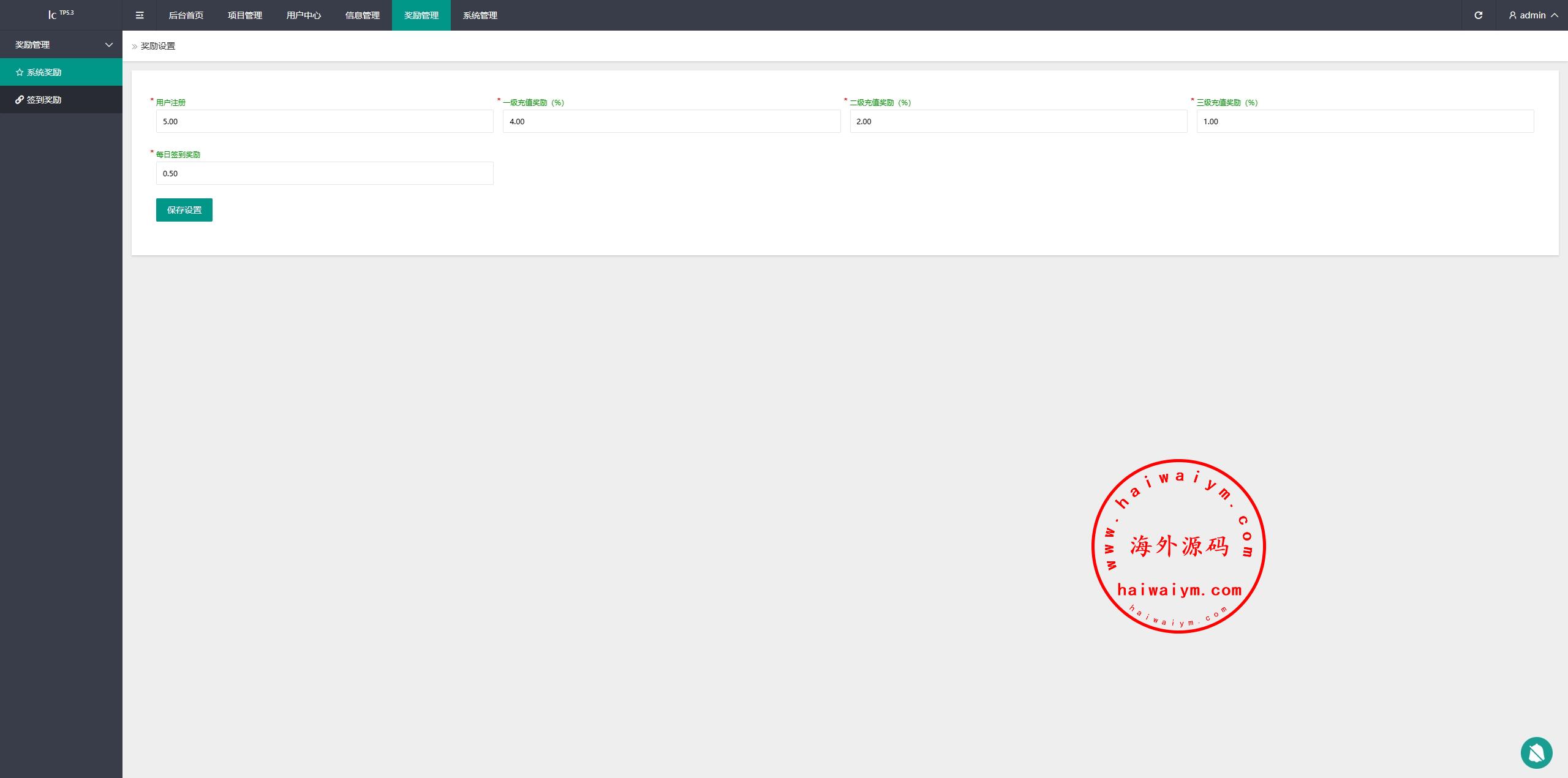1568x778 pixels.
Task: Go to the 用户中心 tab
Action: point(304,15)
